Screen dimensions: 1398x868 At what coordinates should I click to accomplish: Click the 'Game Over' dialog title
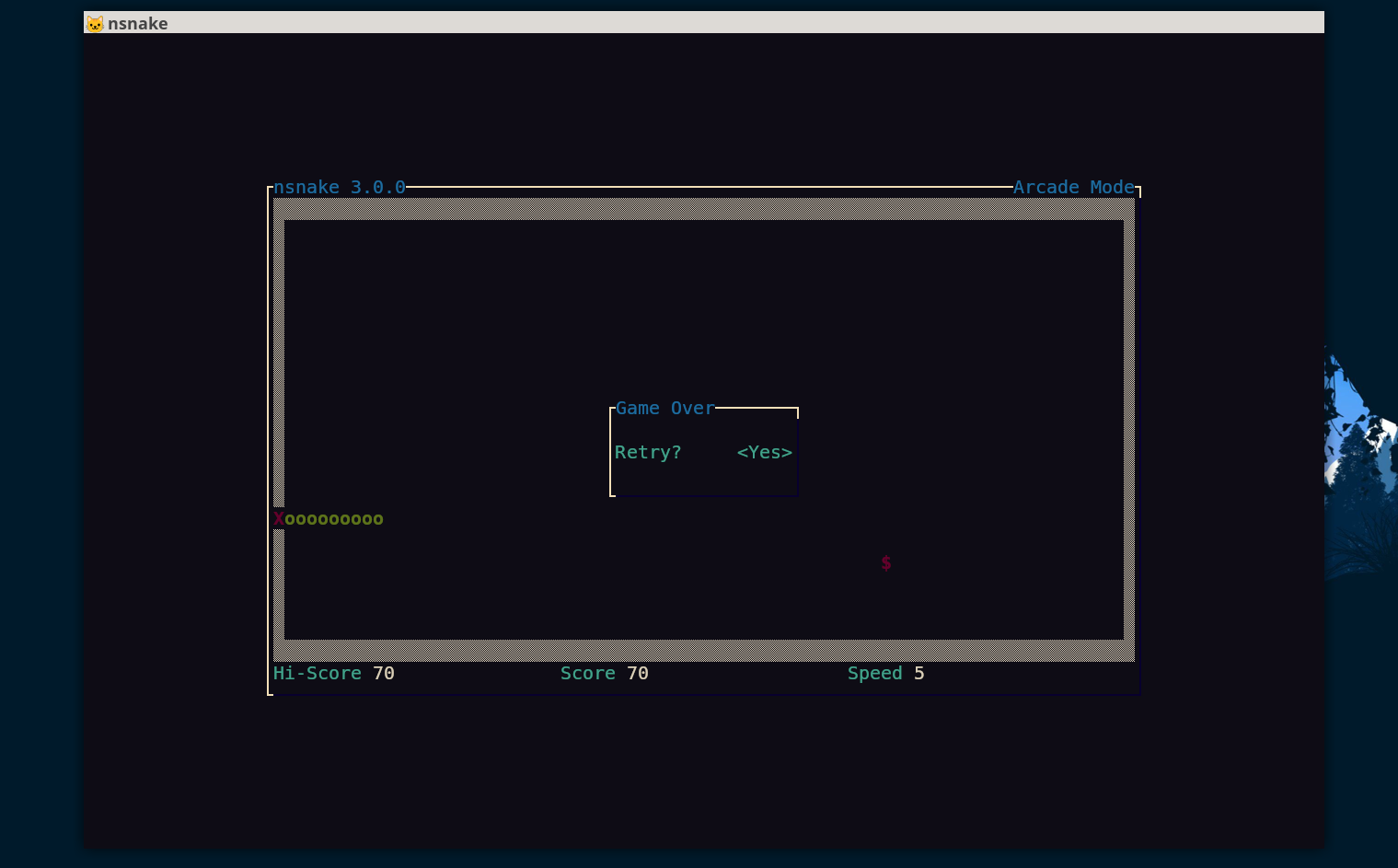[x=664, y=408]
